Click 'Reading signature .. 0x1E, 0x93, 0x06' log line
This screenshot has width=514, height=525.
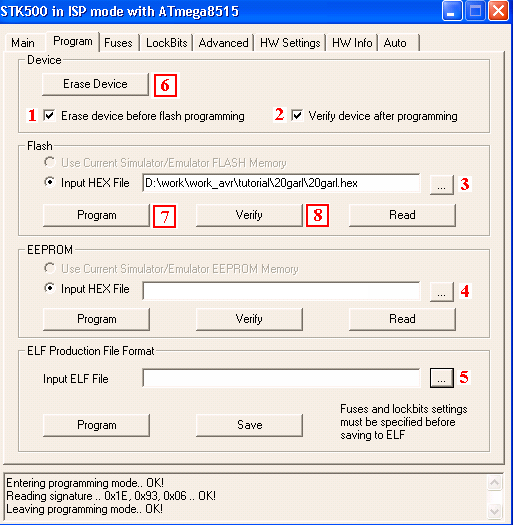click(111, 496)
